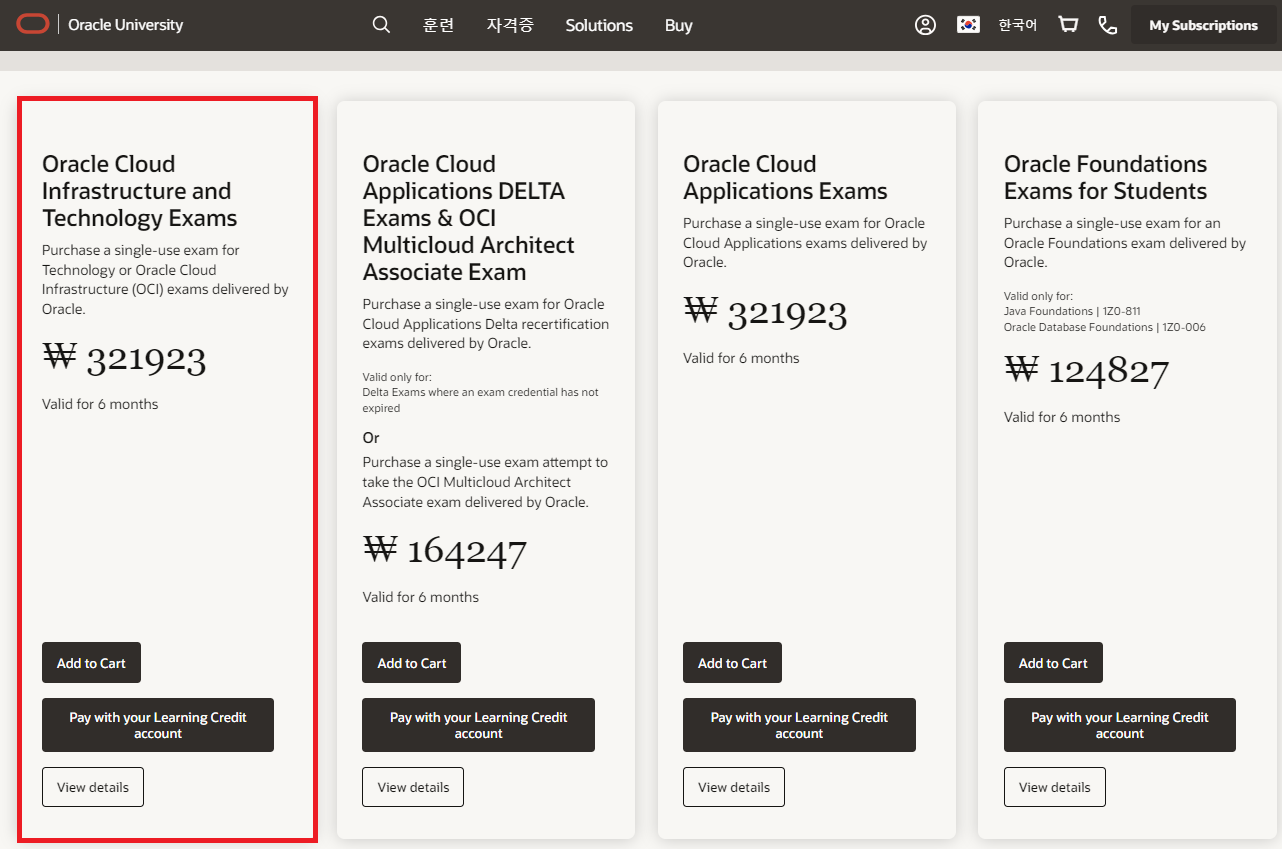Open the 훈련 menu

click(438, 25)
